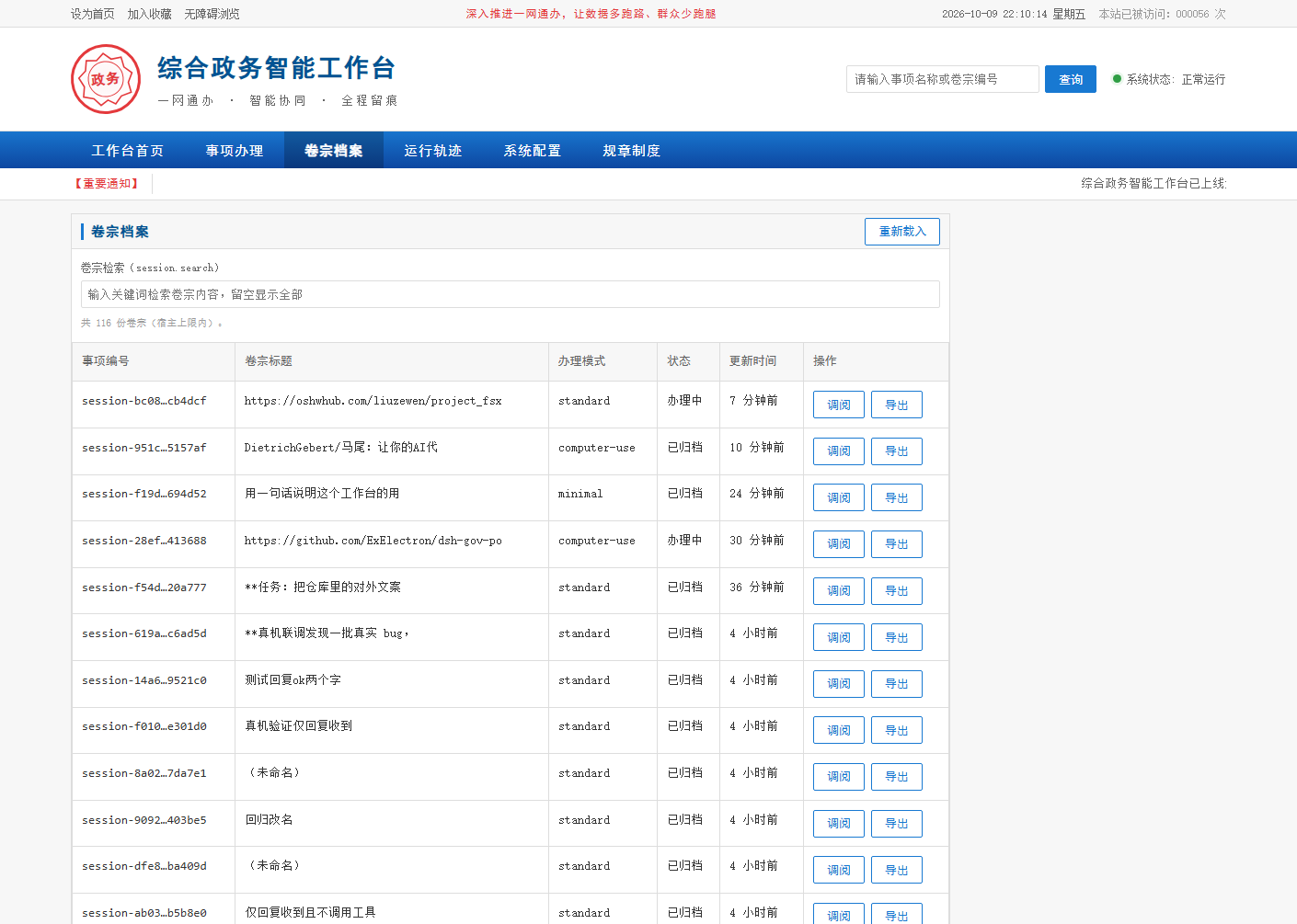Select the title 用一句话说明这个工作台的用
1297x924 pixels.
[322, 494]
